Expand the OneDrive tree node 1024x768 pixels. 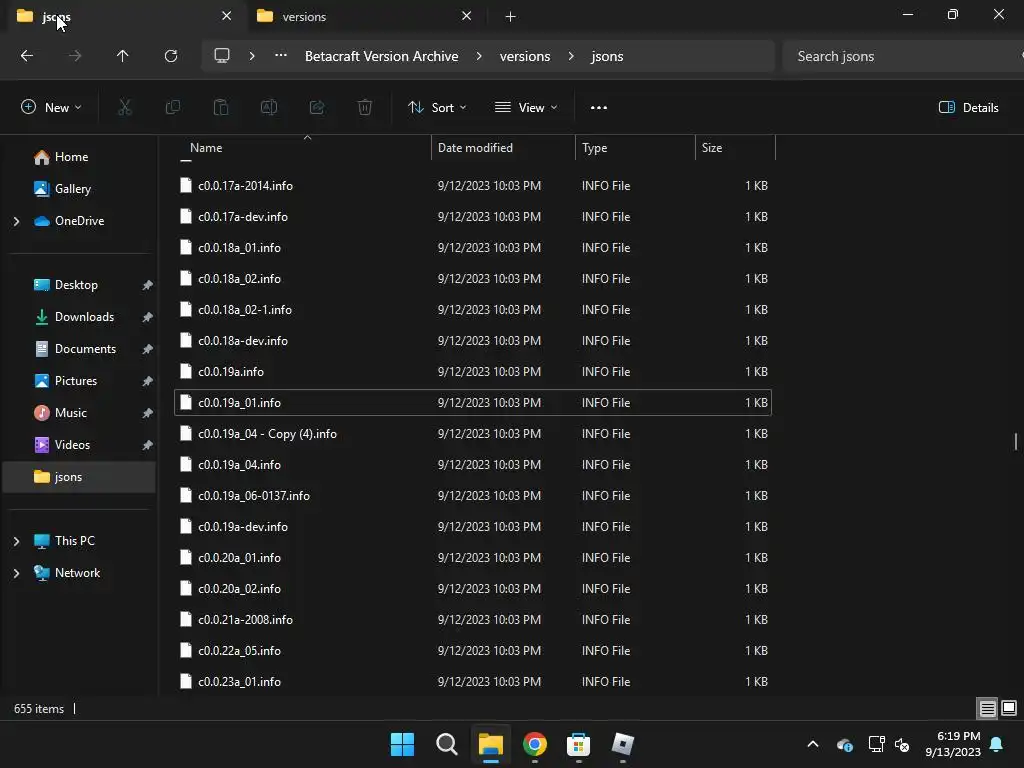pyautogui.click(x=16, y=221)
